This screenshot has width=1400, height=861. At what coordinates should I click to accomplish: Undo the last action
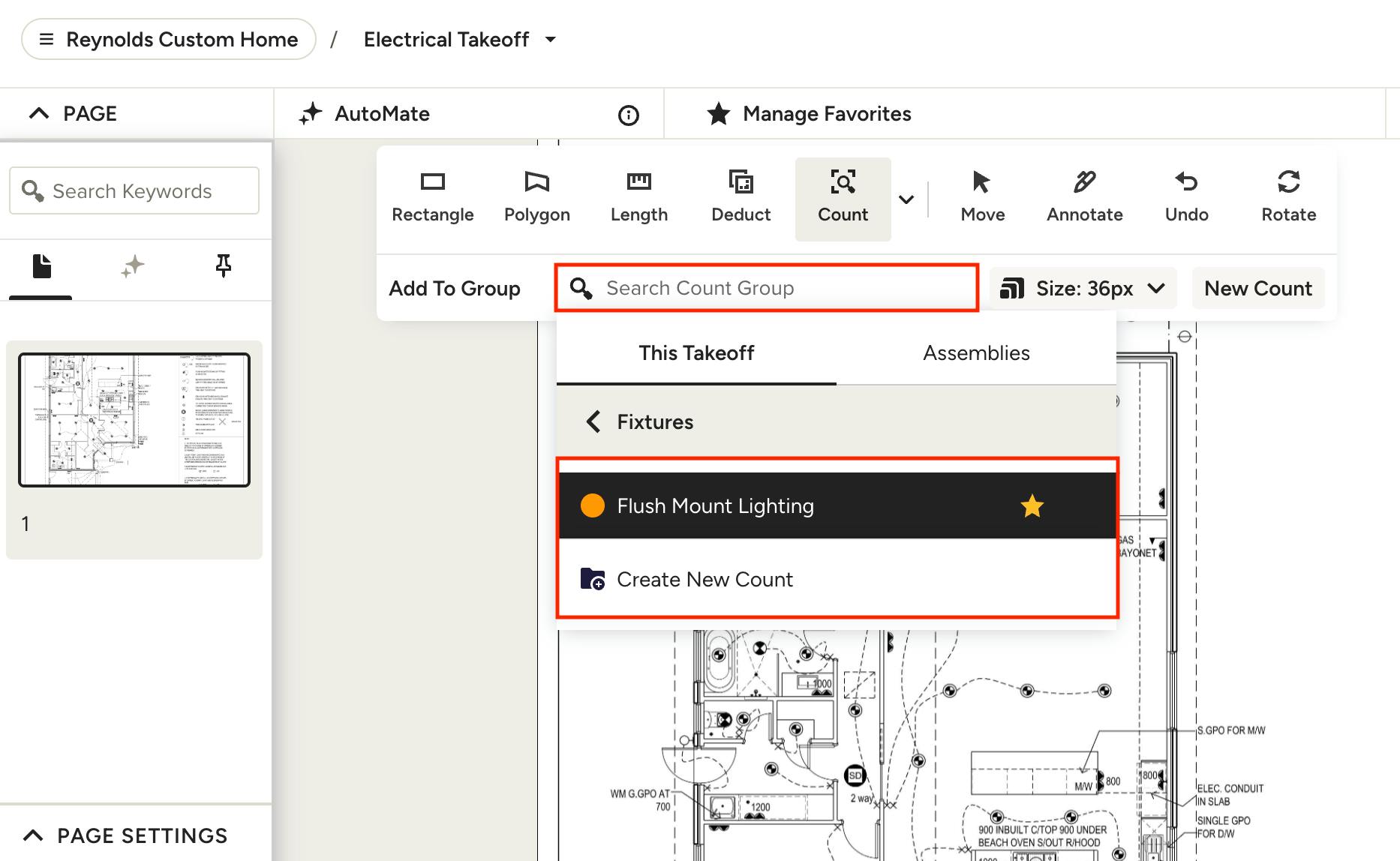tap(1186, 197)
